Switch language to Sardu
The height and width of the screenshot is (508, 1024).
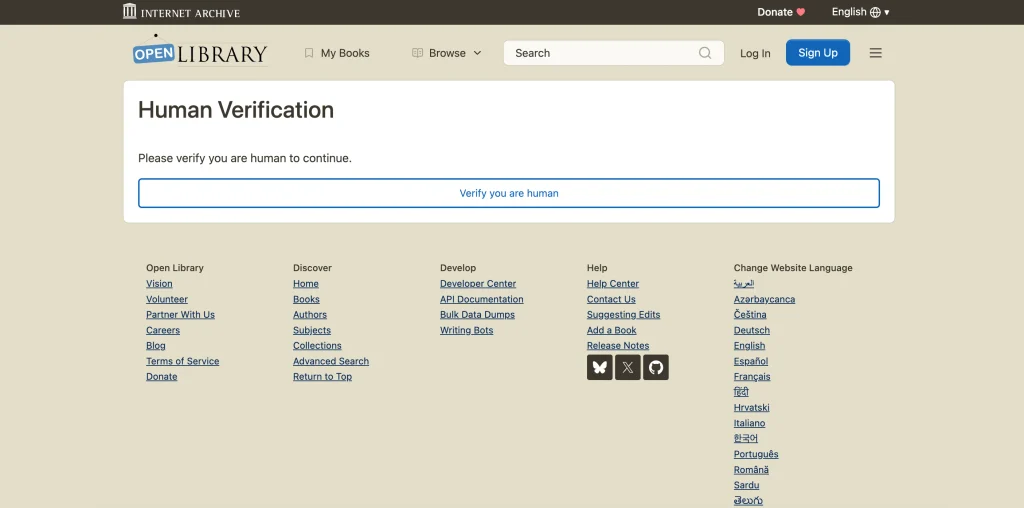tap(746, 485)
